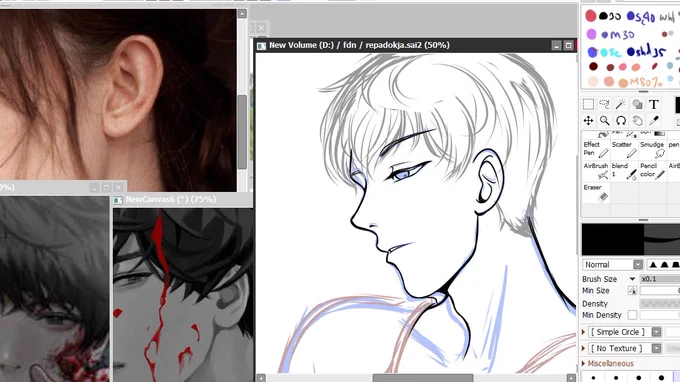
Task: Select the magic wand tool
Action: click(x=621, y=104)
